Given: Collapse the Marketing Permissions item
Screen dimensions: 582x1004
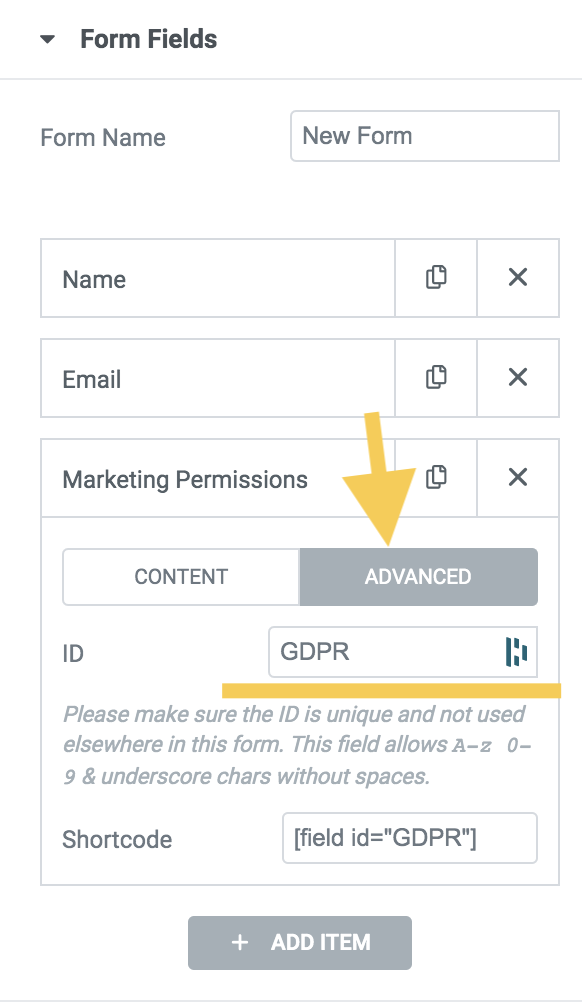Looking at the screenshot, I should pos(218,478).
